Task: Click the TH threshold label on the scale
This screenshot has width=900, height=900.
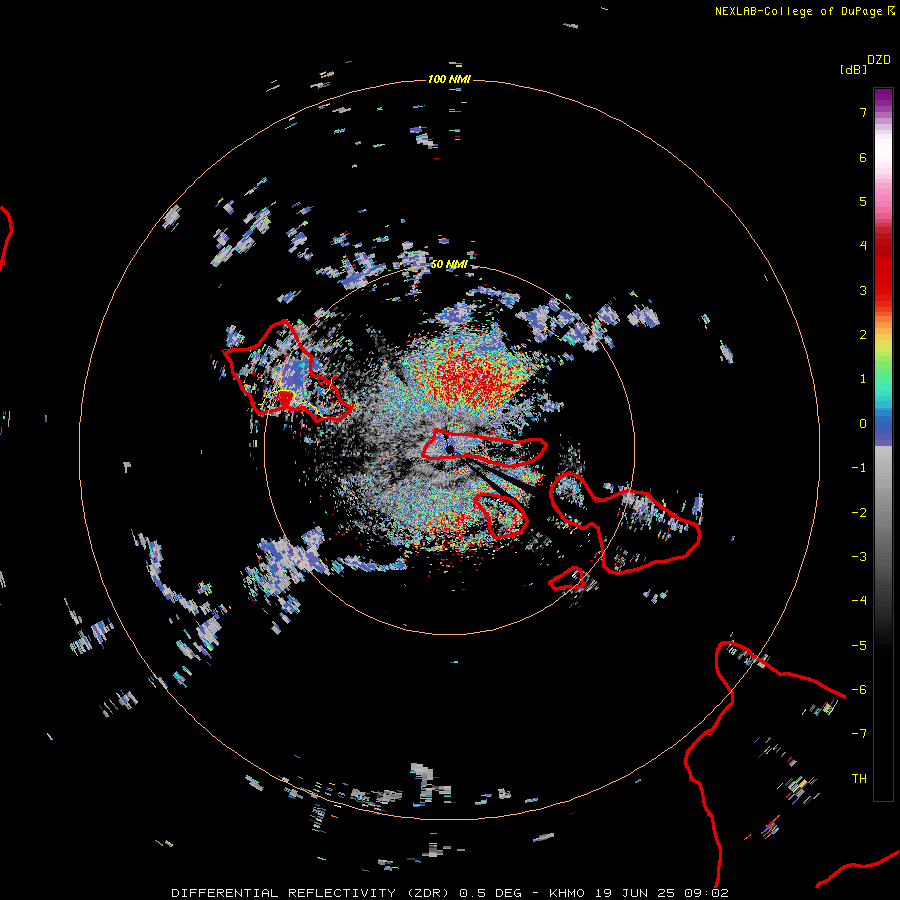Action: 859,779
